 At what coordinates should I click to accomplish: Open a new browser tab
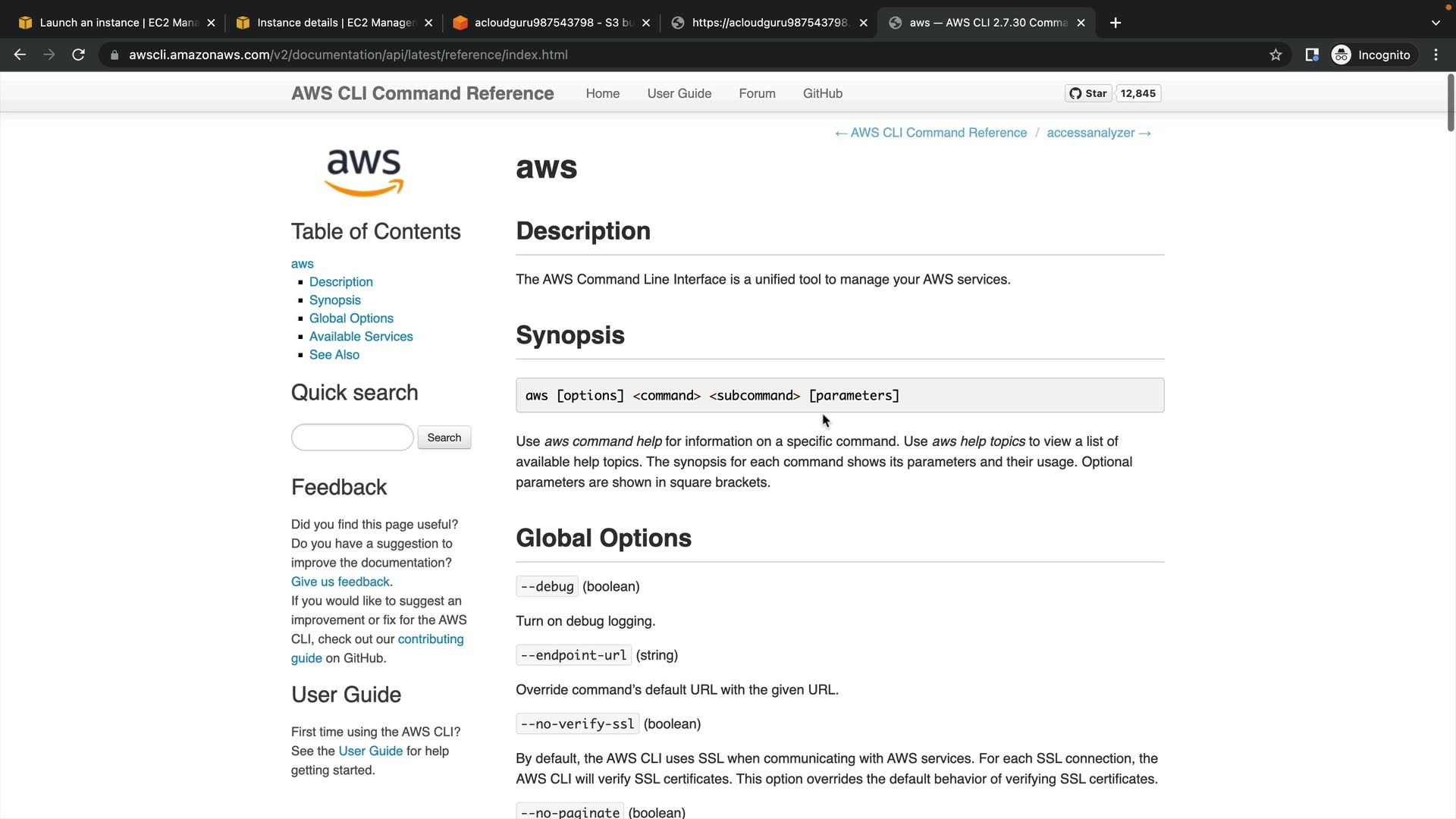coord(1115,23)
